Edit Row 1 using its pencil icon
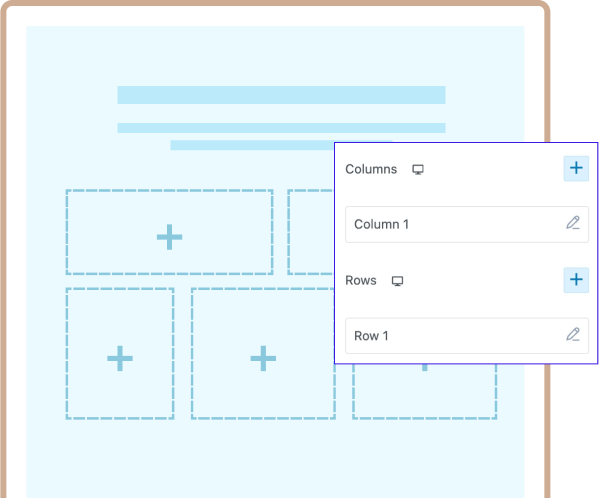Viewport: 599px width, 498px height. tap(573, 335)
